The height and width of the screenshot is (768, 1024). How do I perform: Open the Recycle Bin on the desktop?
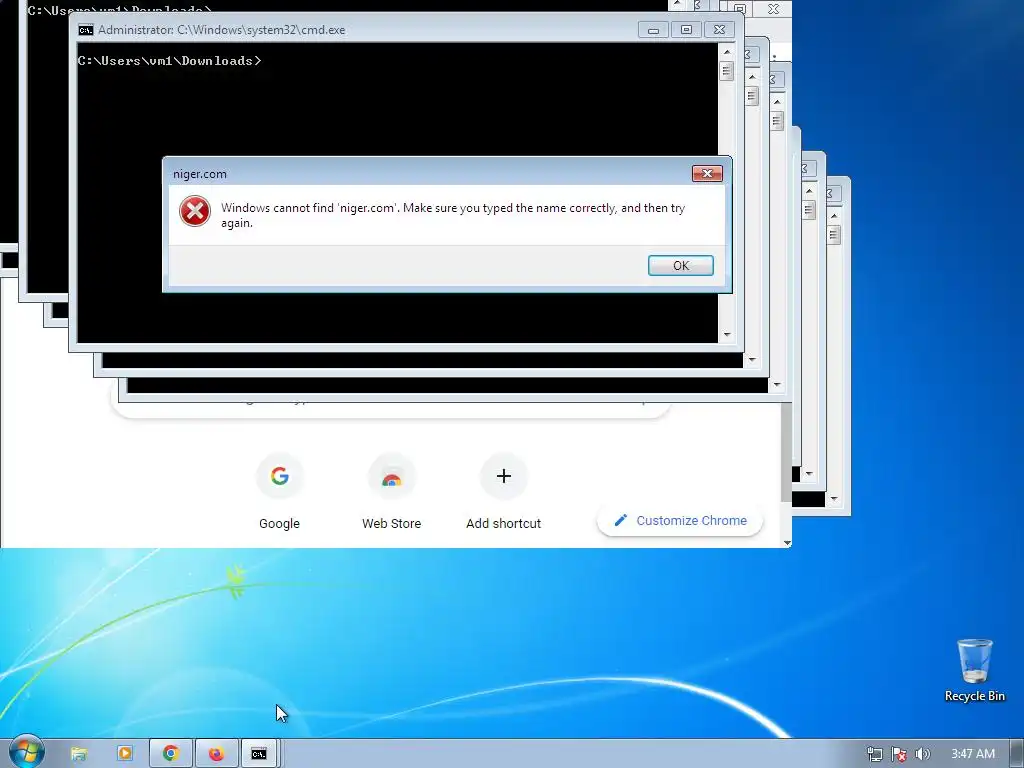click(x=974, y=671)
